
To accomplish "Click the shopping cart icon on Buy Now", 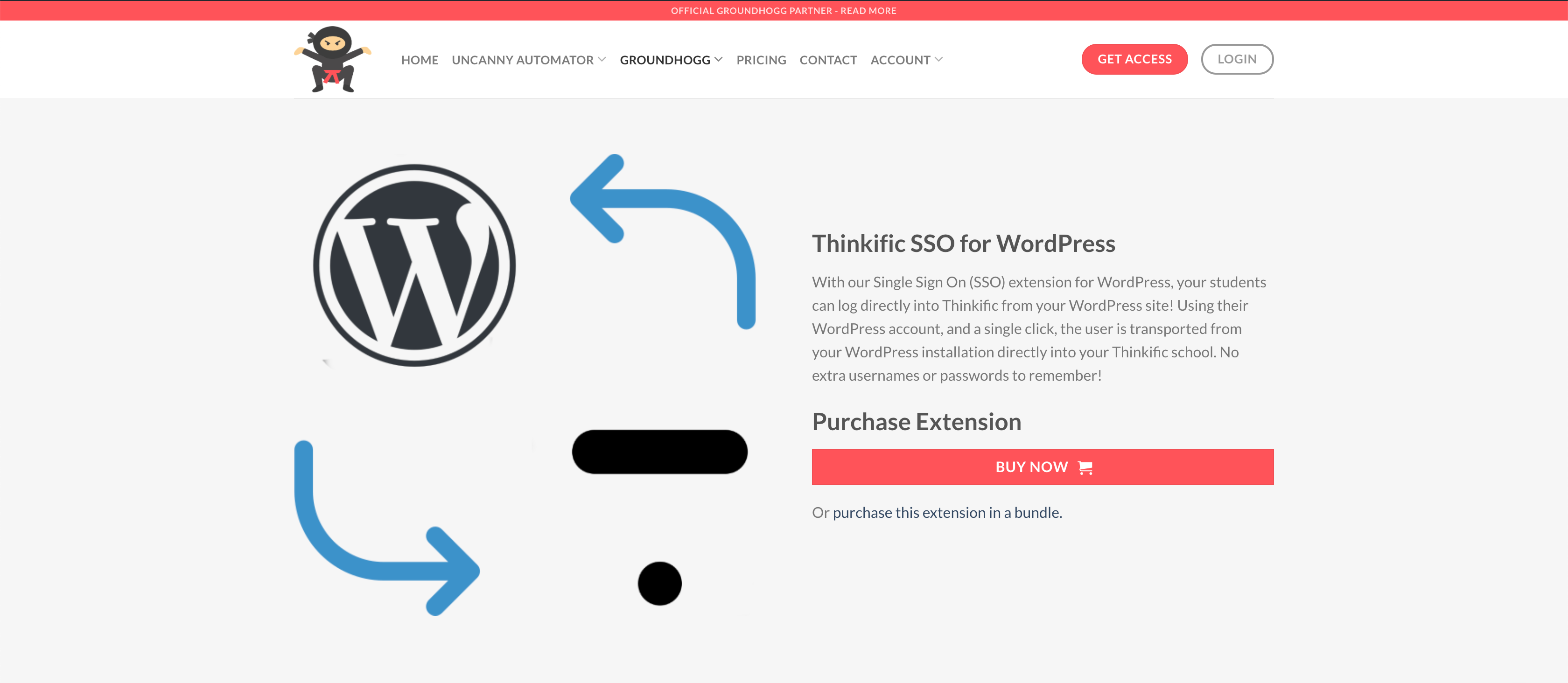I will 1085,467.
